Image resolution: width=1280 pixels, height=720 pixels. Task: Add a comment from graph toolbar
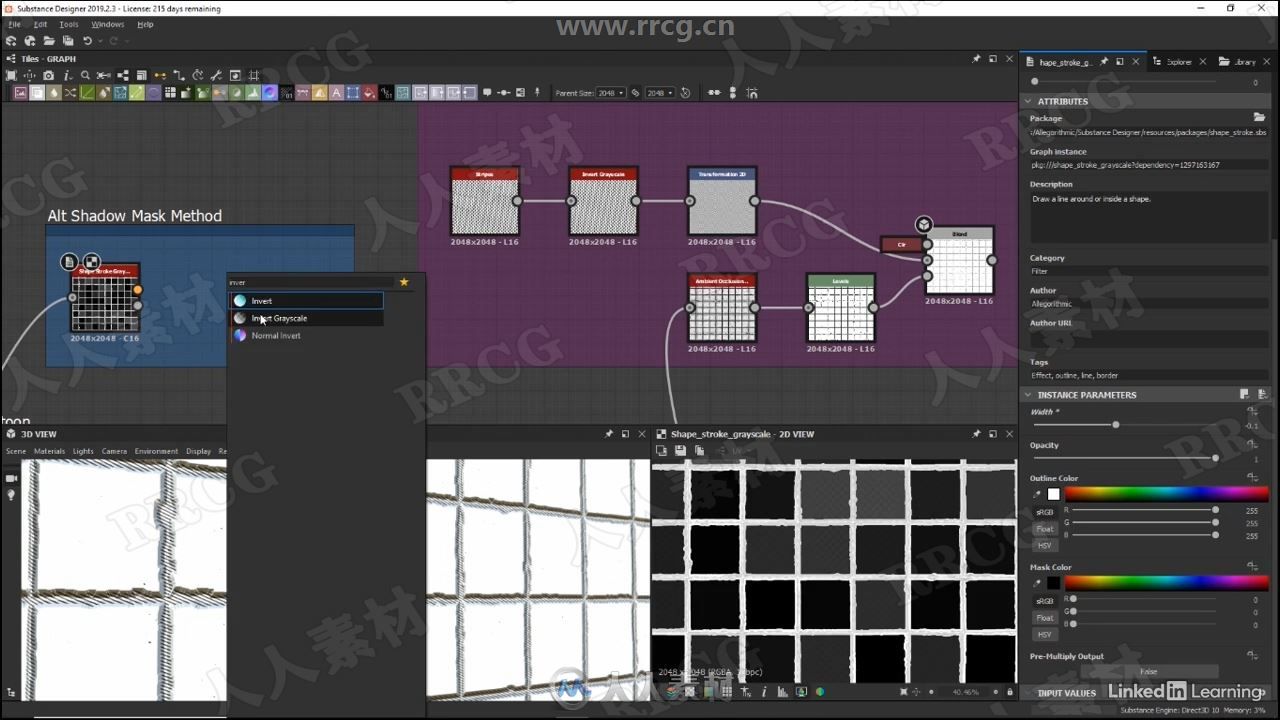coord(487,93)
